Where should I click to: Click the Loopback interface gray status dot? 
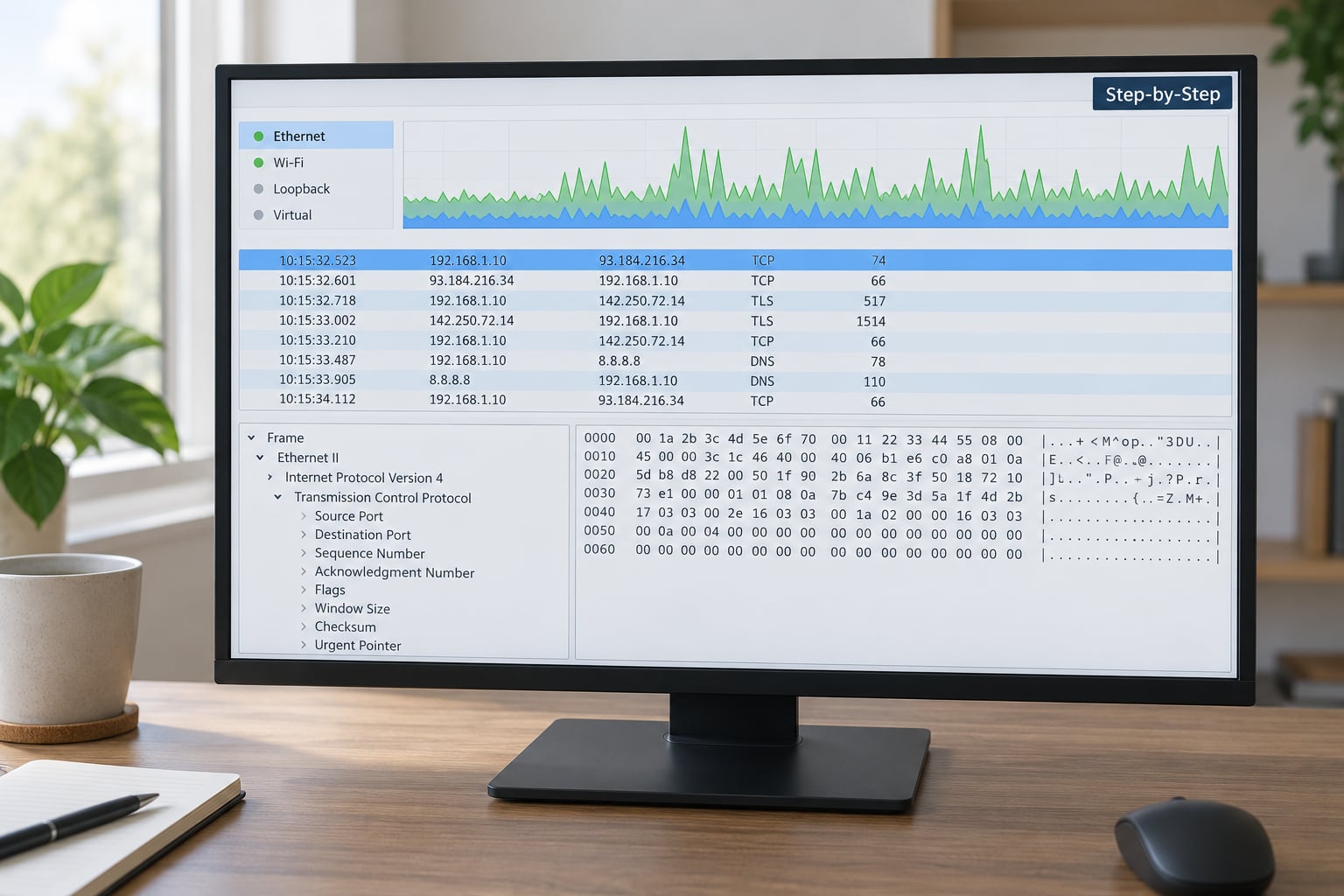[x=258, y=189]
